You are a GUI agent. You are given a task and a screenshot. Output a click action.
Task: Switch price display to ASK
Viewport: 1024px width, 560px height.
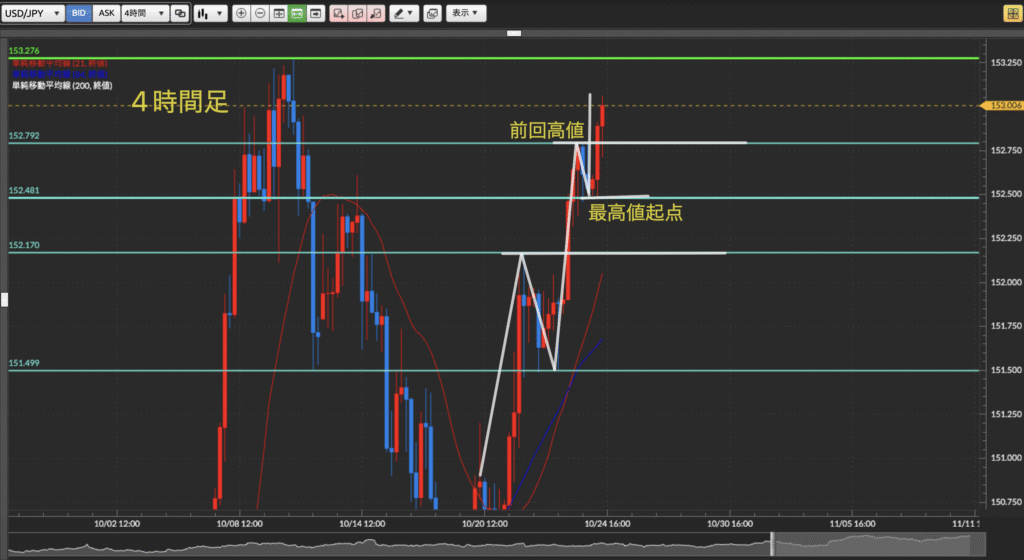[105, 14]
